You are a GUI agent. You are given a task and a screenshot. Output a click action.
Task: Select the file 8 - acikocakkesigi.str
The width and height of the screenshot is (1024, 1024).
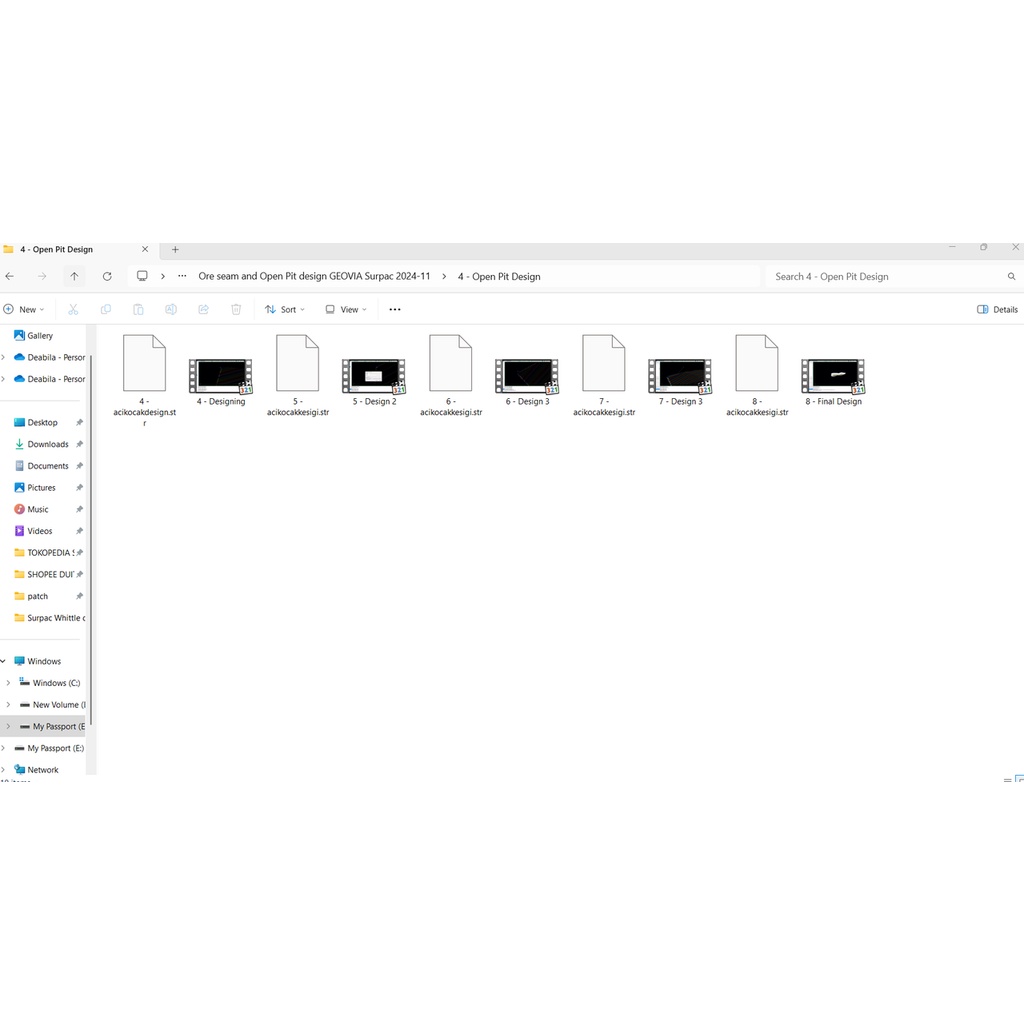[757, 376]
